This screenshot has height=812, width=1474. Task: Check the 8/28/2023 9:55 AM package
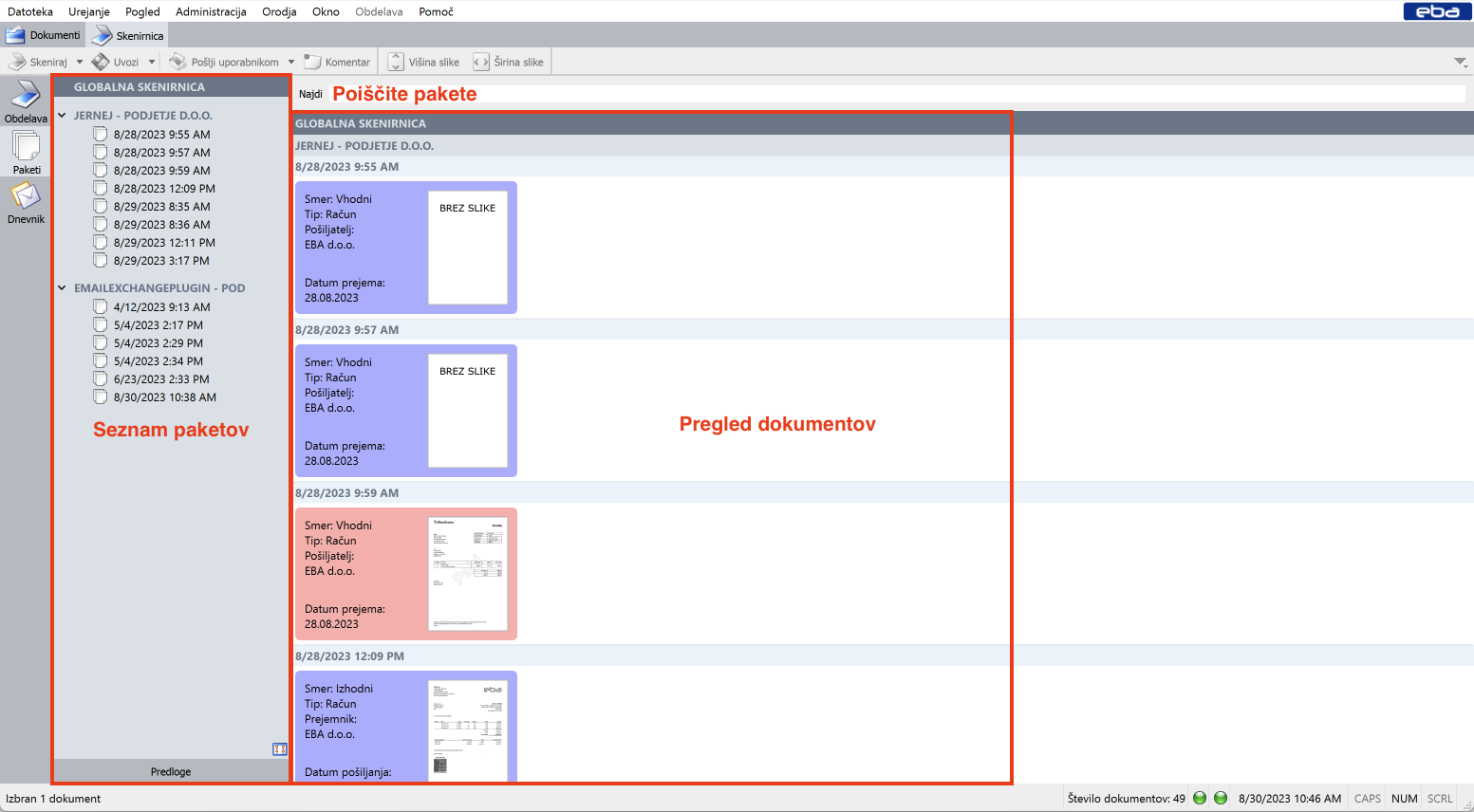[101, 135]
